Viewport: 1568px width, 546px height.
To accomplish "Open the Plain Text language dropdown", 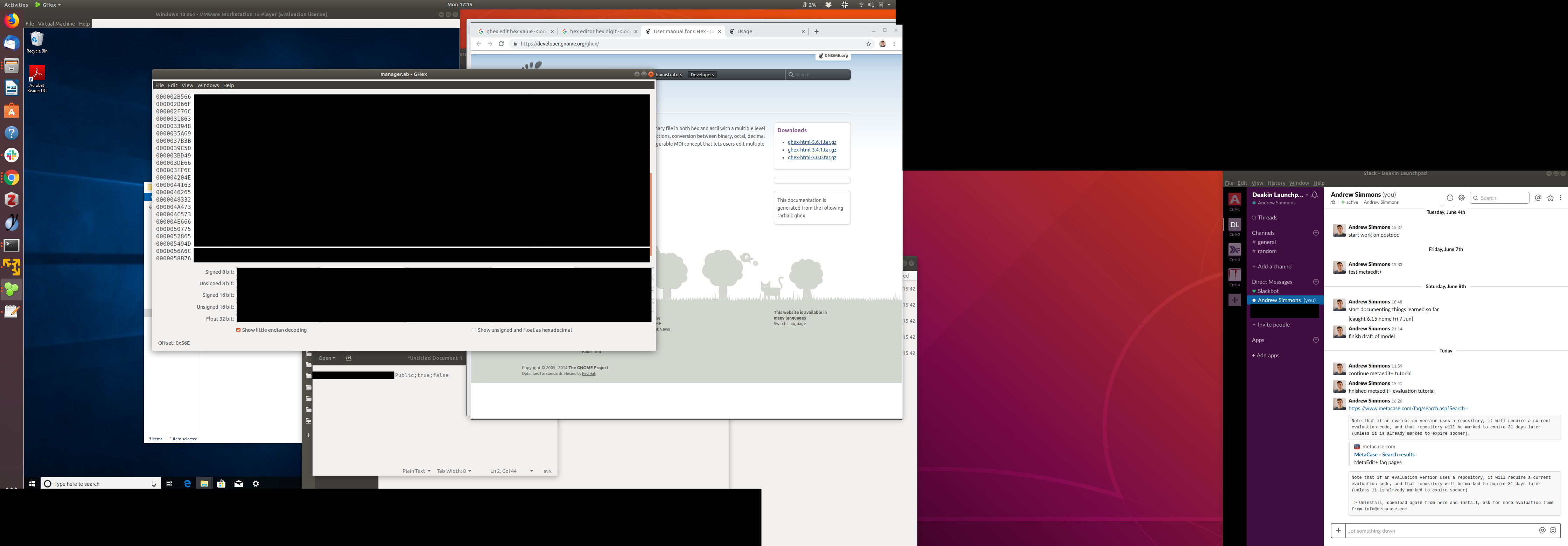I will 416,471.
